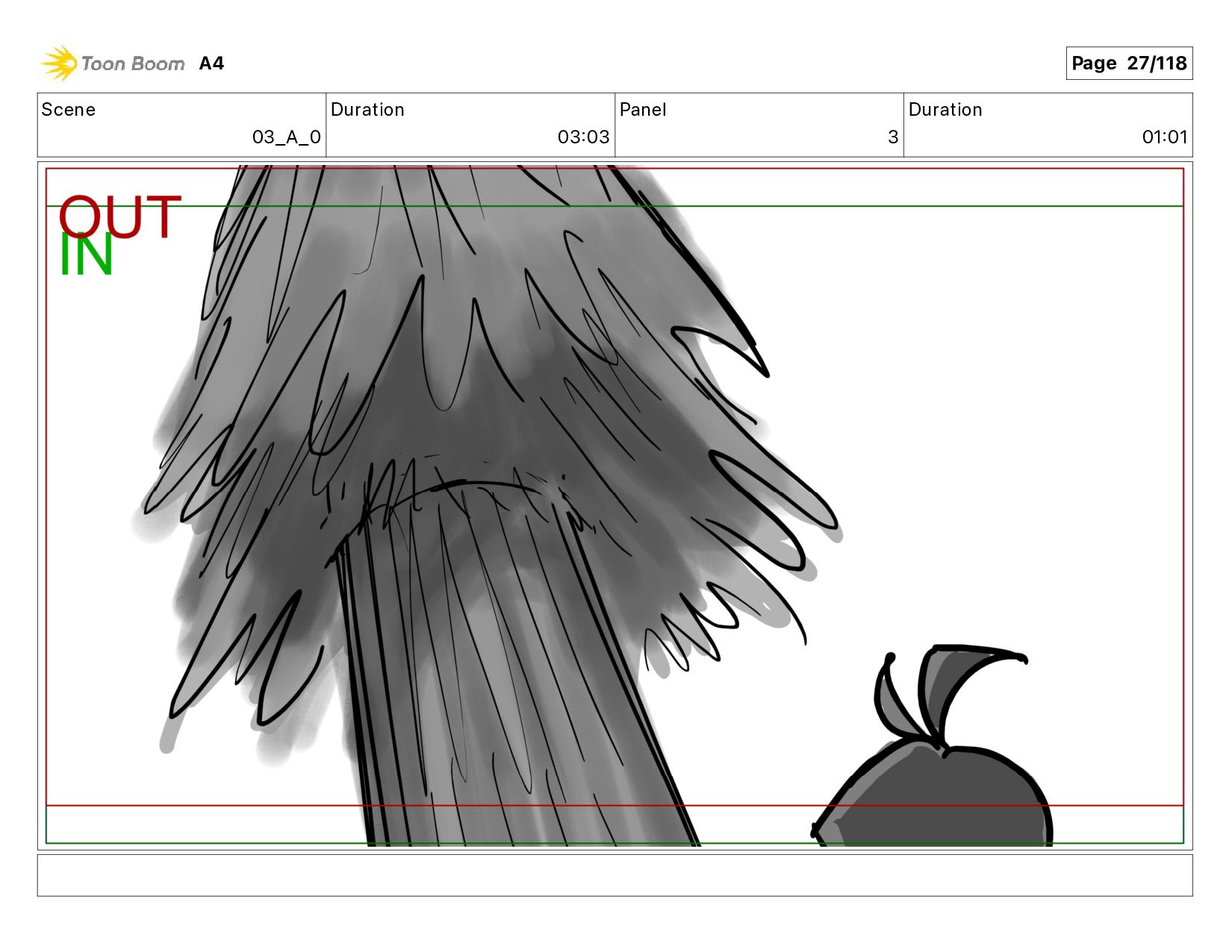Click the 'Panel' header label
The width and height of the screenshot is (1232, 952).
pyautogui.click(x=643, y=110)
